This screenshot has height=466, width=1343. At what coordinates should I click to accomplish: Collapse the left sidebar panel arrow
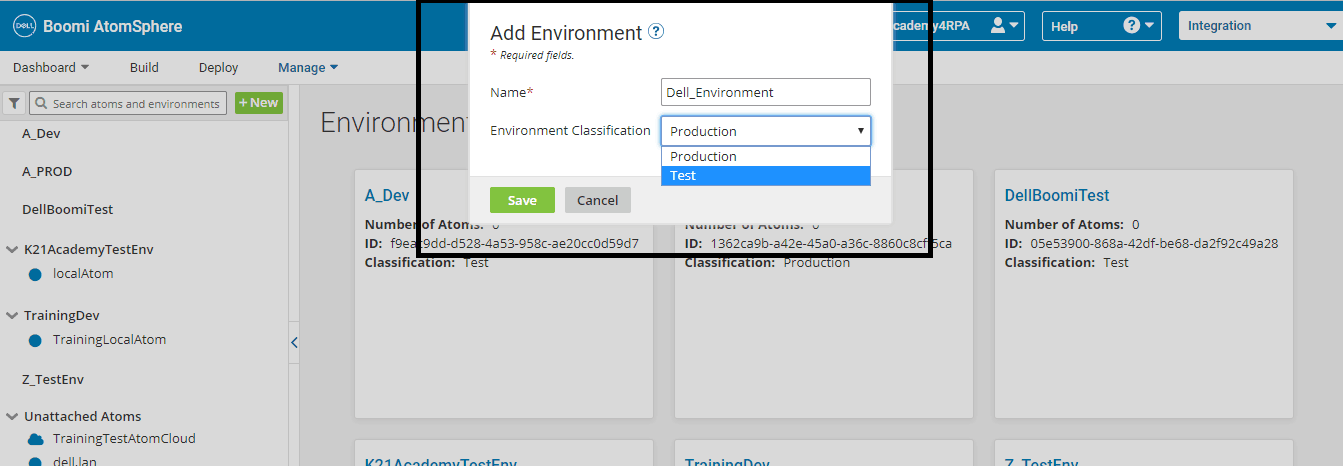[x=294, y=342]
